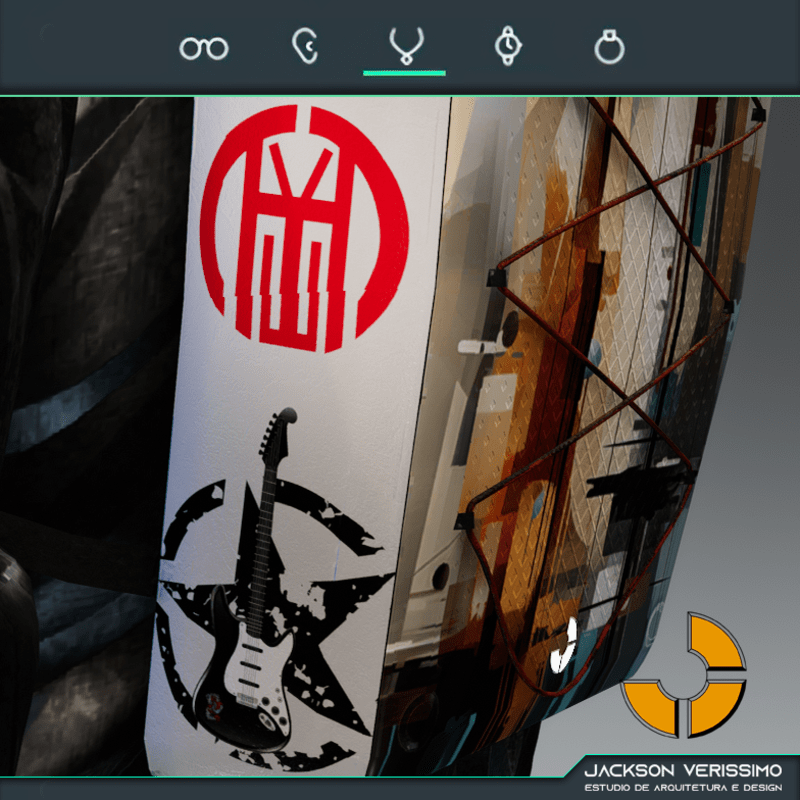This screenshot has width=800, height=800.
Task: Click the green underline of the active tab
Action: (404, 73)
